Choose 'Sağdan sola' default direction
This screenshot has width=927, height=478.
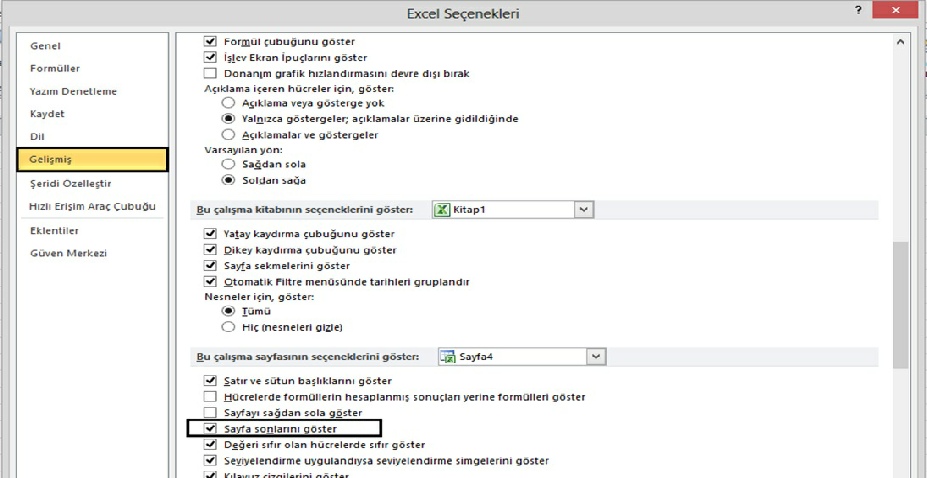point(228,164)
